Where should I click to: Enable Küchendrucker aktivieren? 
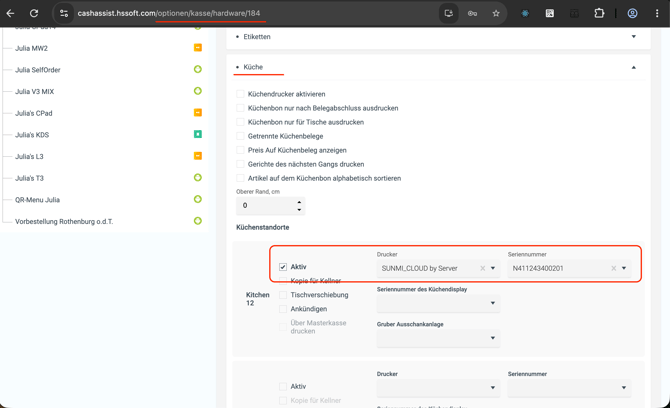240,94
